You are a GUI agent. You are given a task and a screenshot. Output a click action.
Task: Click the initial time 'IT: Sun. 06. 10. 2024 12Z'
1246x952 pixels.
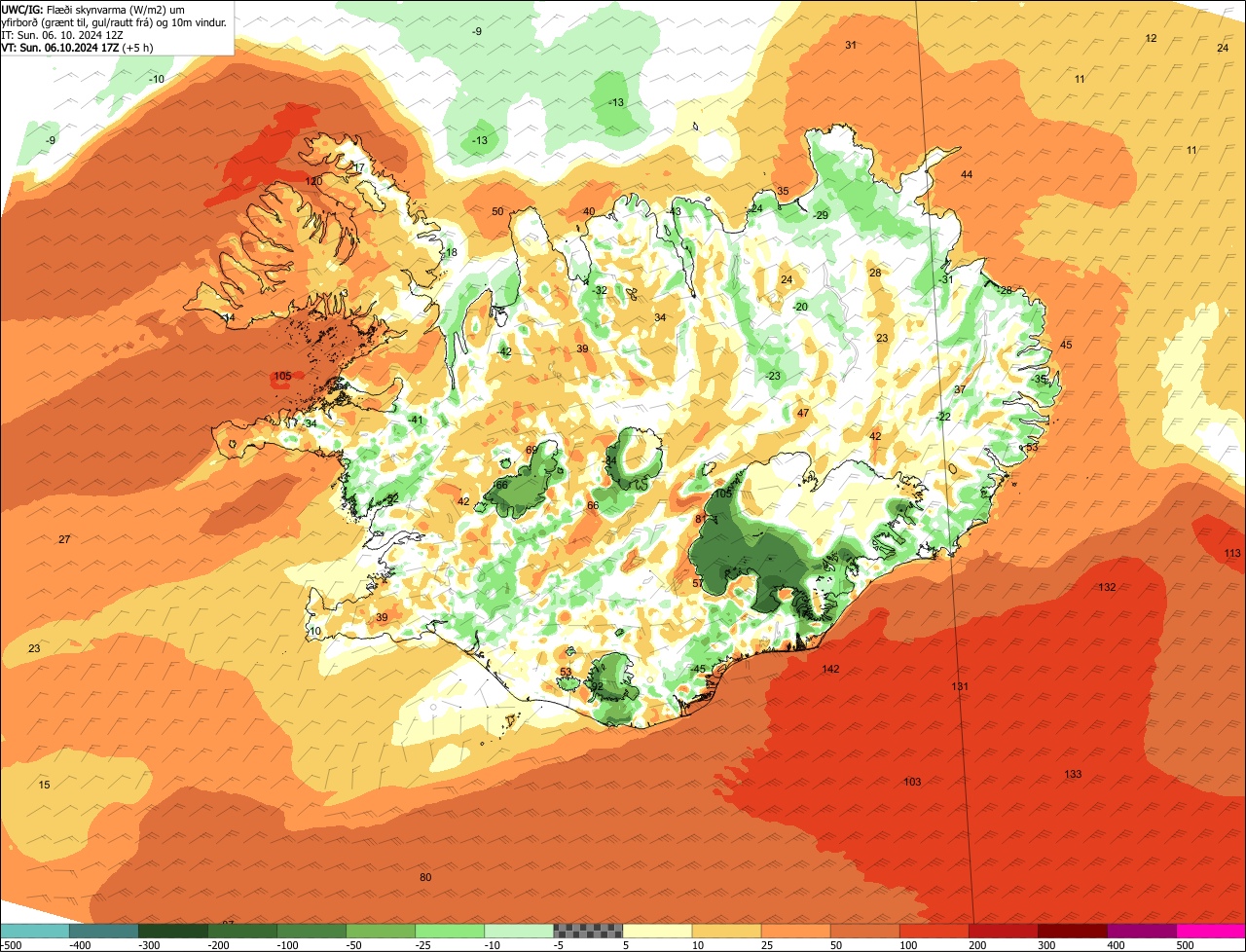(62, 34)
